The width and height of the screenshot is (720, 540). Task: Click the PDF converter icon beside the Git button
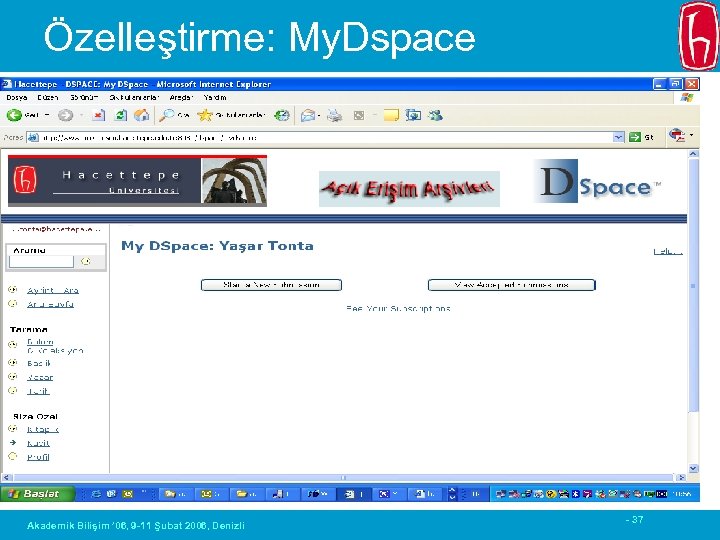[677, 135]
